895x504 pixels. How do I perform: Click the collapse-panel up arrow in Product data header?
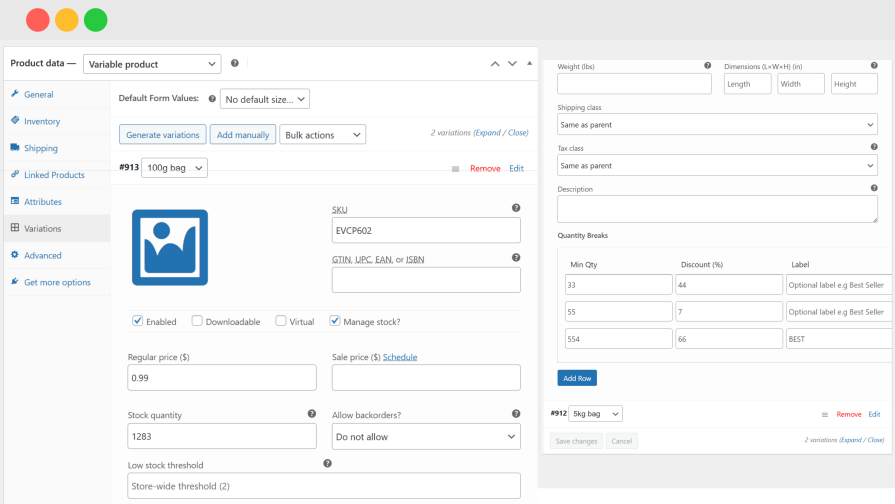point(494,64)
